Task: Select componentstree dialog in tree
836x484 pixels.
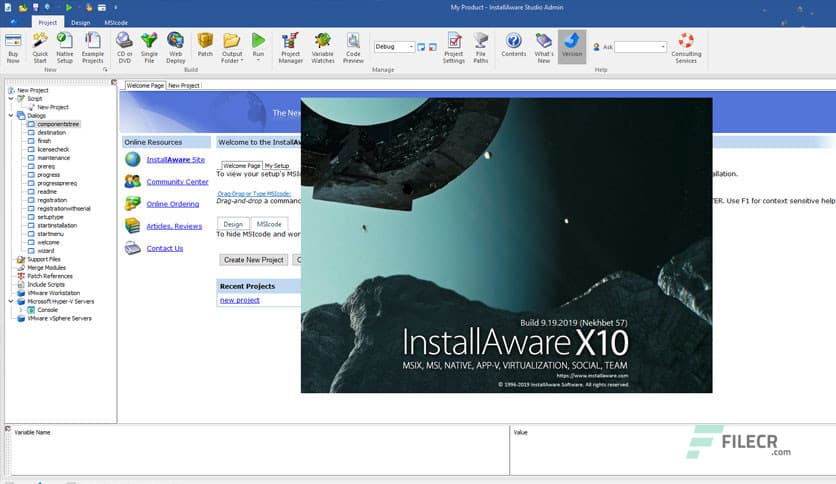Action: (x=58, y=124)
